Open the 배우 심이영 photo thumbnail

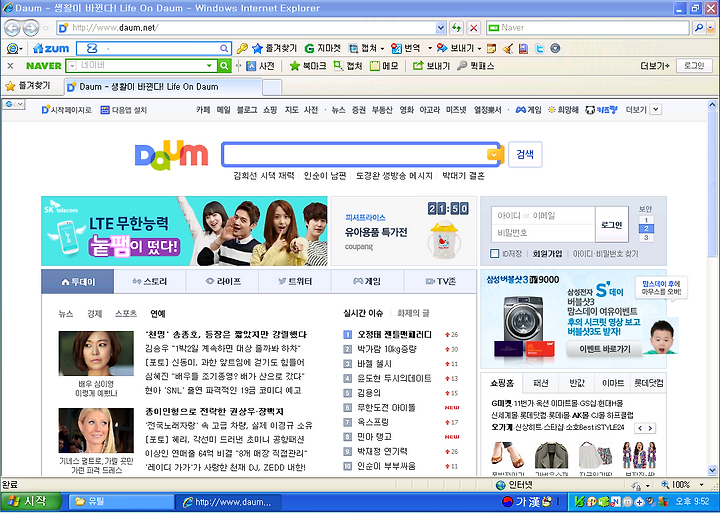tap(96, 354)
